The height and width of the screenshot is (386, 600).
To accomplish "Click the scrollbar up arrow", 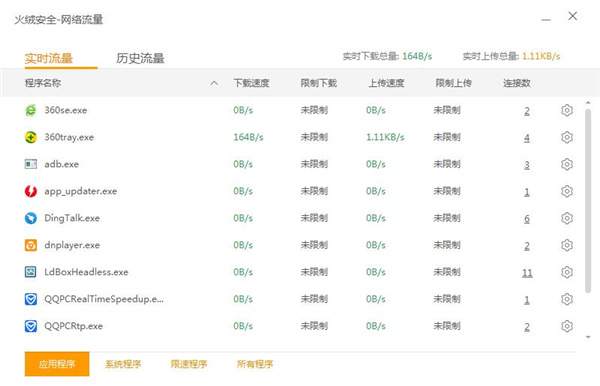I will [588, 103].
